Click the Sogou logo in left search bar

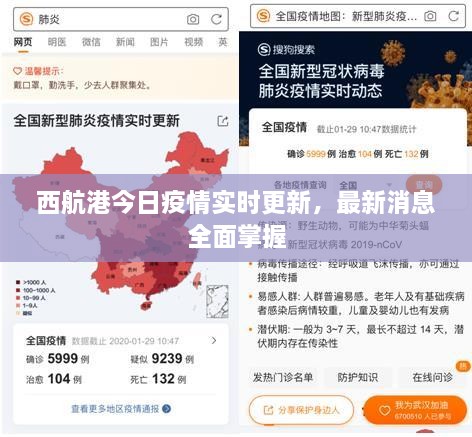(26, 19)
